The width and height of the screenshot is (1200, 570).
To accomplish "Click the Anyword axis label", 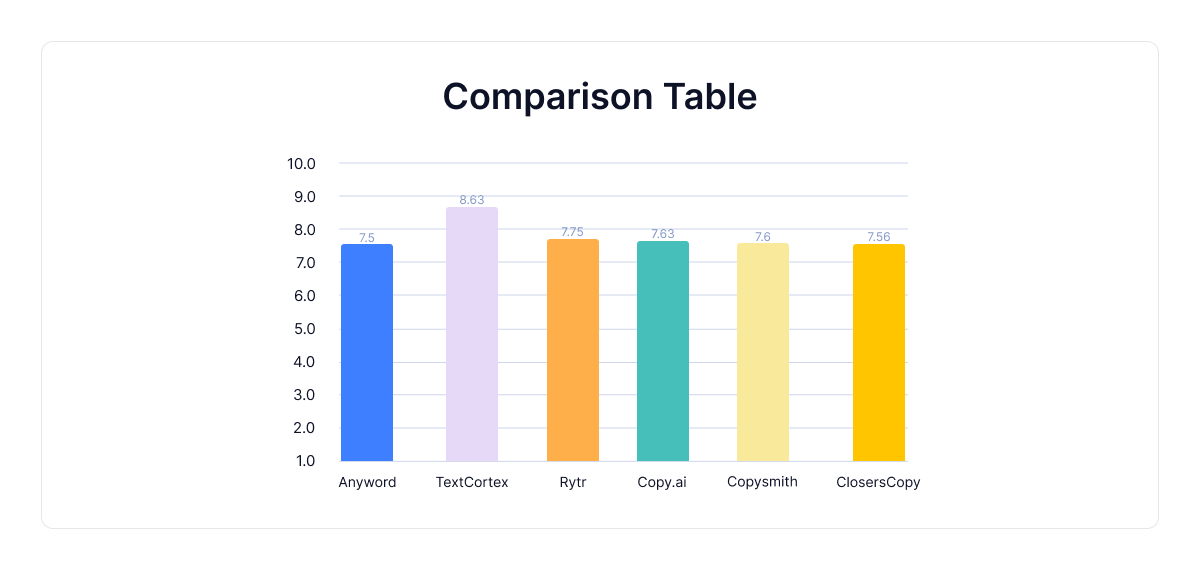I will (367, 482).
